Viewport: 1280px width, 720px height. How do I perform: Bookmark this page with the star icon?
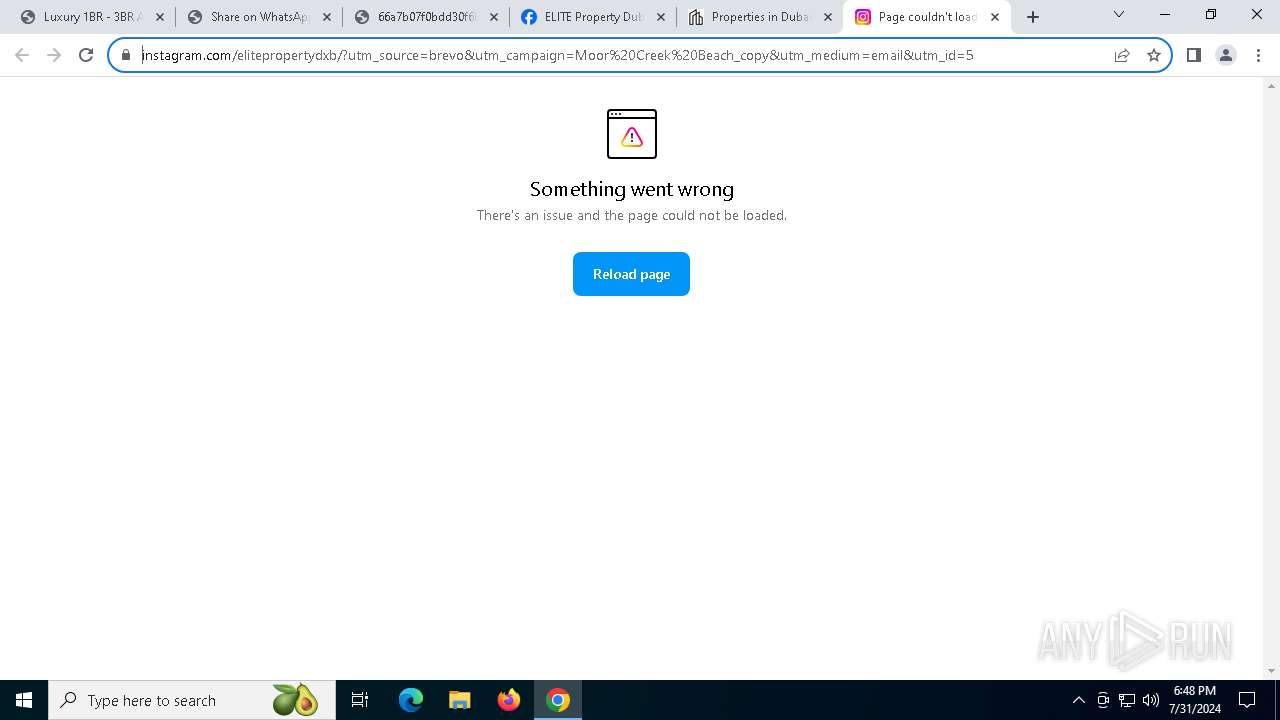[1154, 55]
